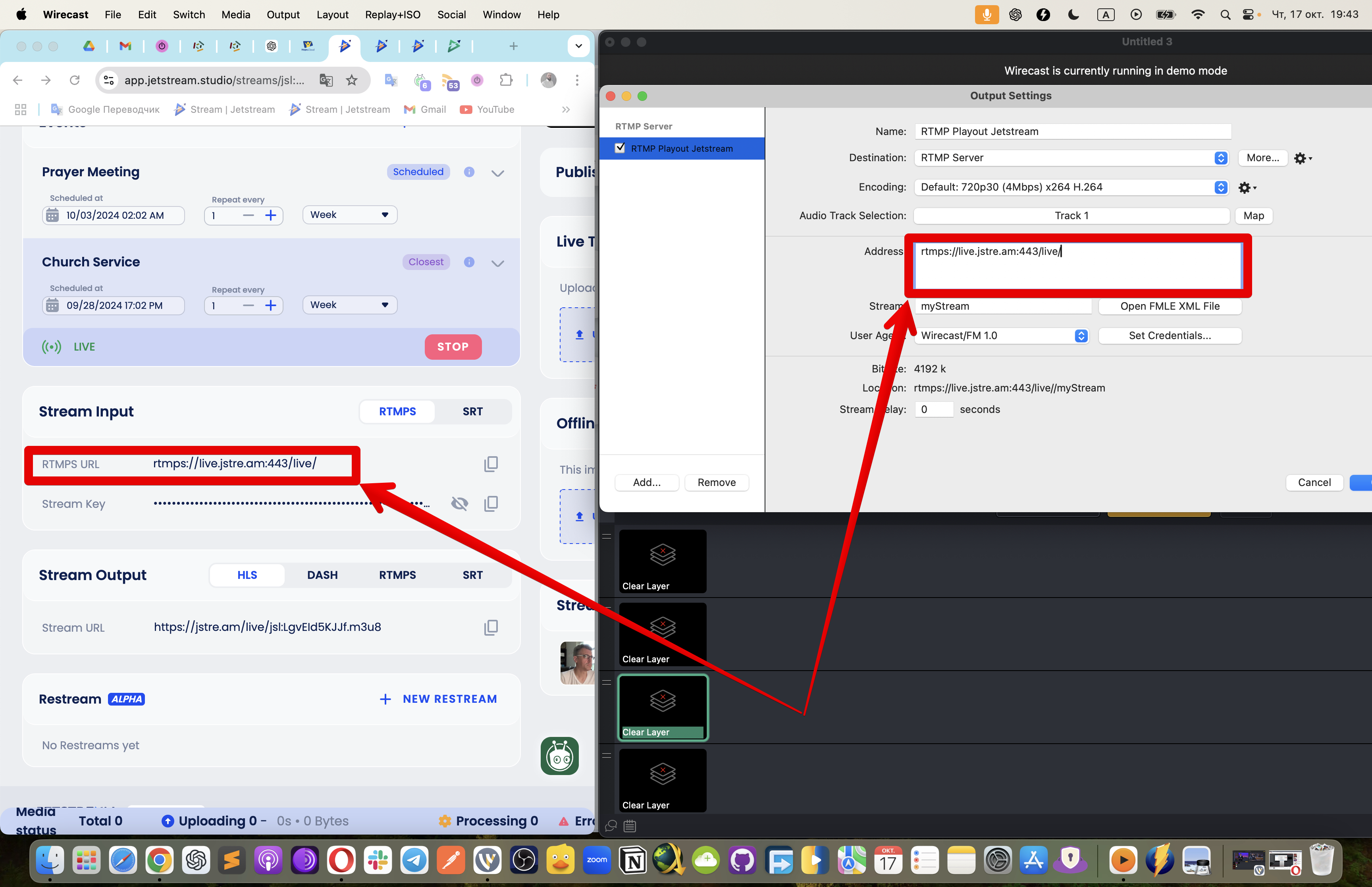This screenshot has width=1372, height=887.
Task: Toggle RTMP Playout Jetstream checkbox
Action: coord(620,148)
